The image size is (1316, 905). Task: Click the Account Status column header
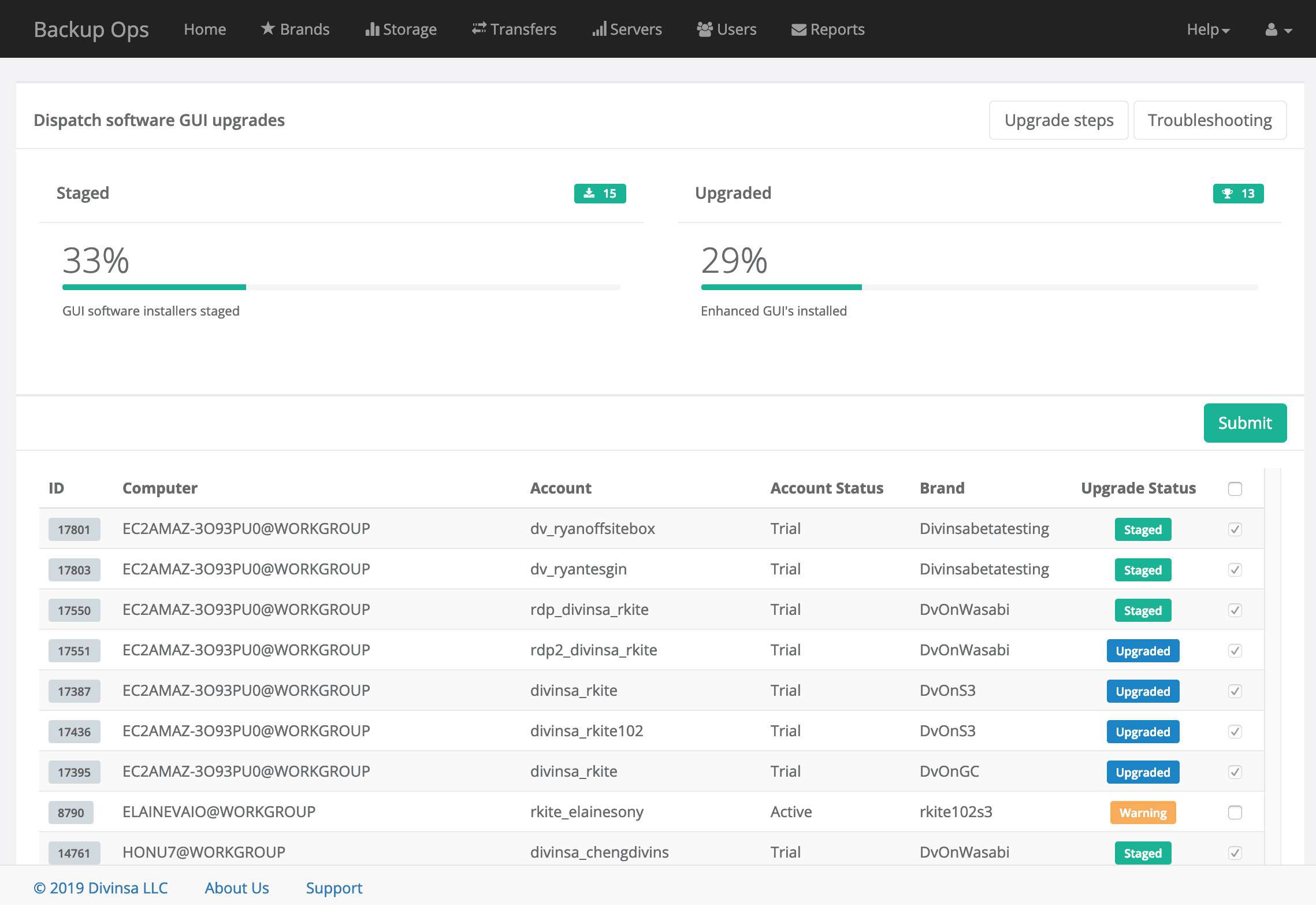point(827,488)
